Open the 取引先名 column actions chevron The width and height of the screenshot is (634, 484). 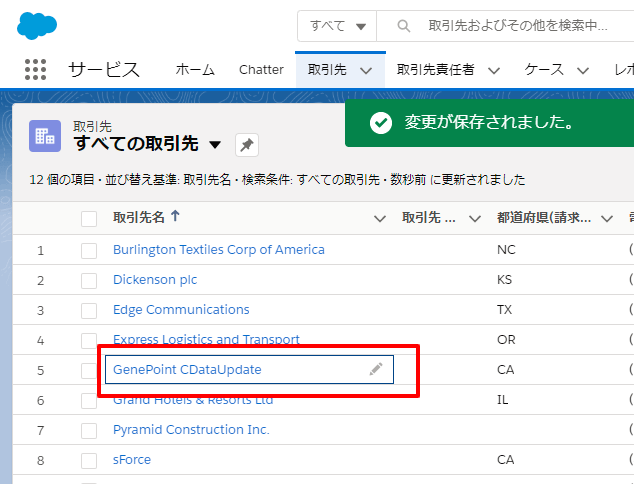[x=379, y=218]
